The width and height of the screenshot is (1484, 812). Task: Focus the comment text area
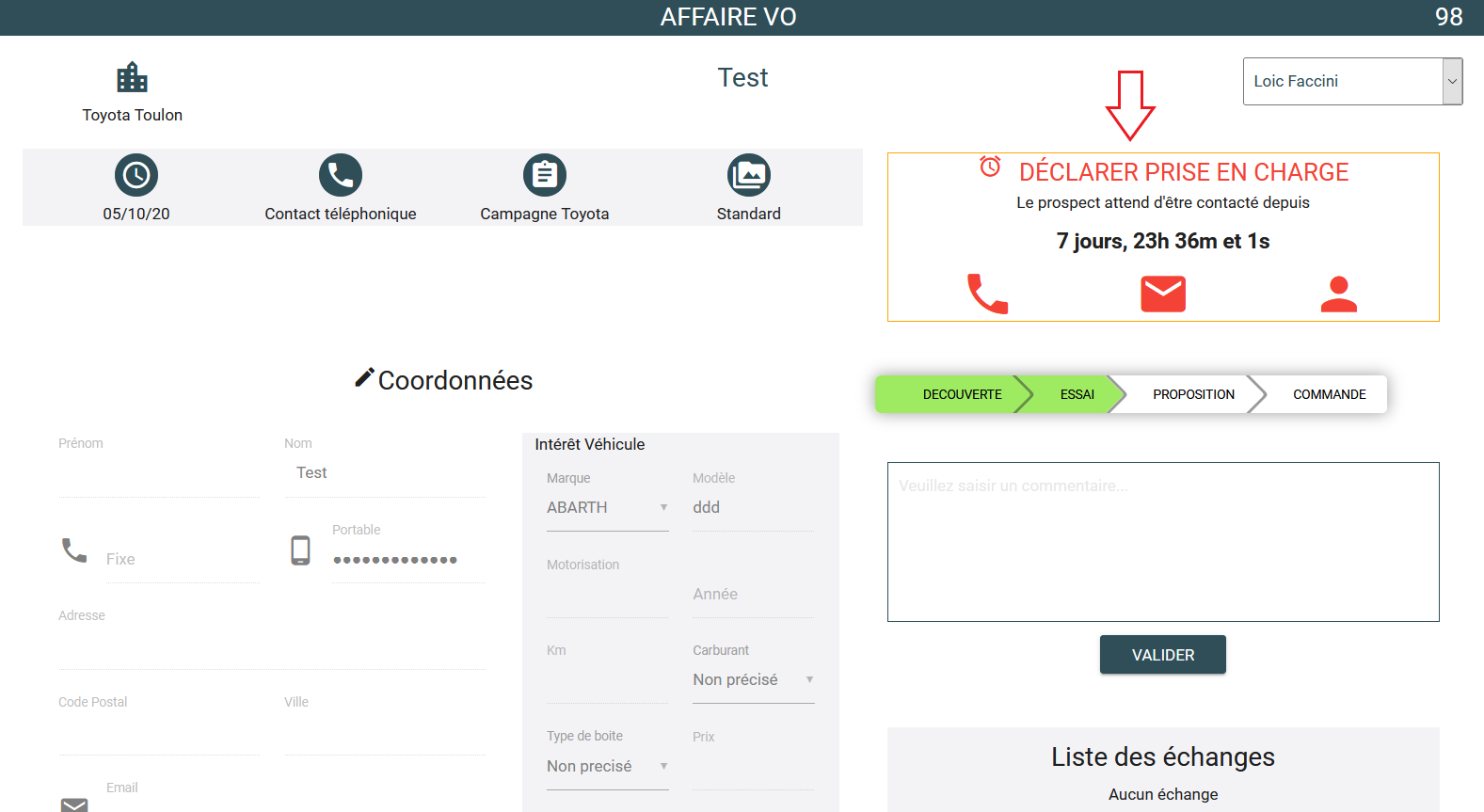coord(1162,542)
